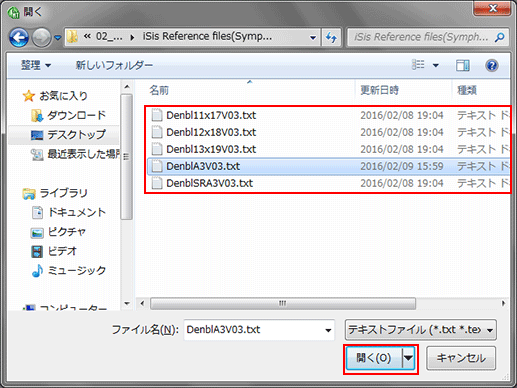Click the 開く(O) button
Screen dimensions: 517x388
pyautogui.click(x=374, y=358)
